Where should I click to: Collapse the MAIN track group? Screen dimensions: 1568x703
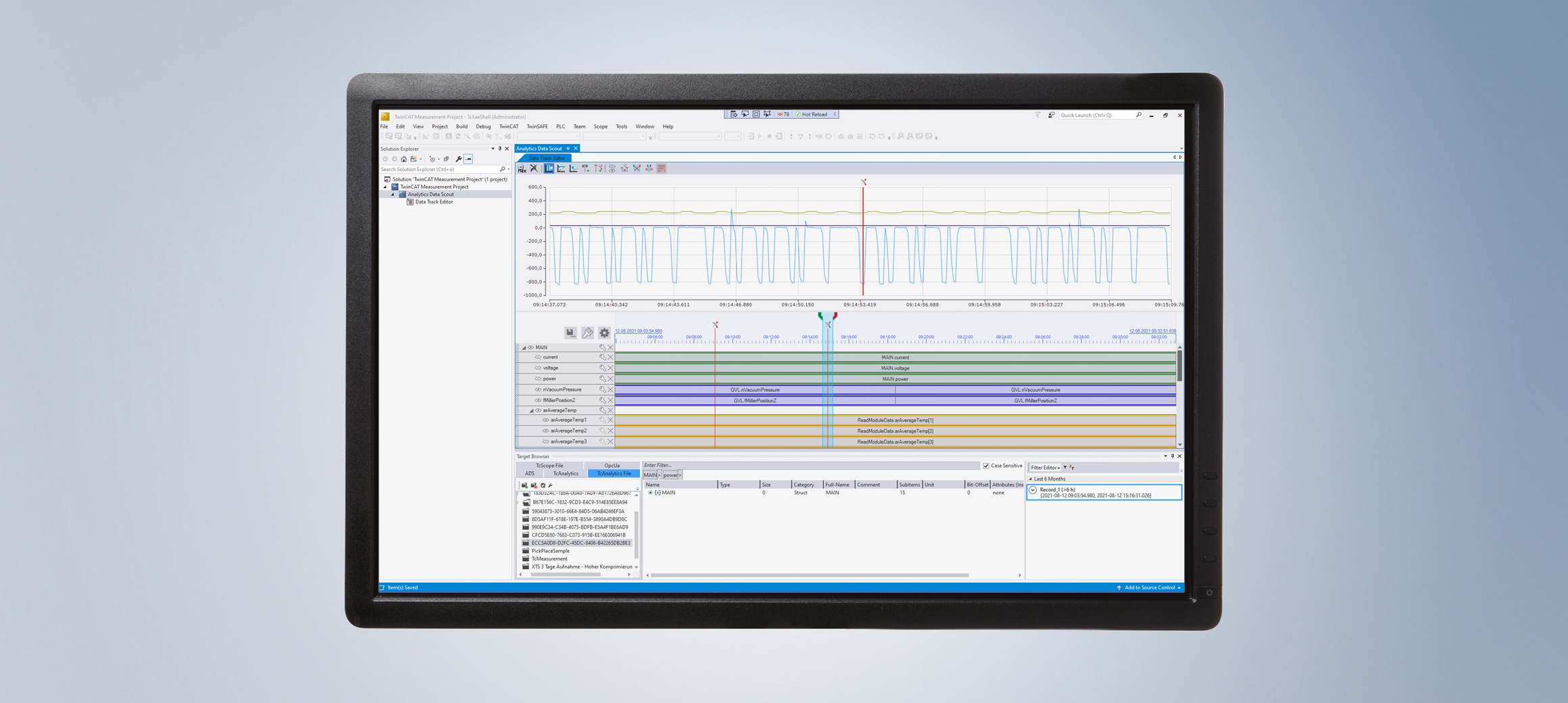(x=524, y=347)
